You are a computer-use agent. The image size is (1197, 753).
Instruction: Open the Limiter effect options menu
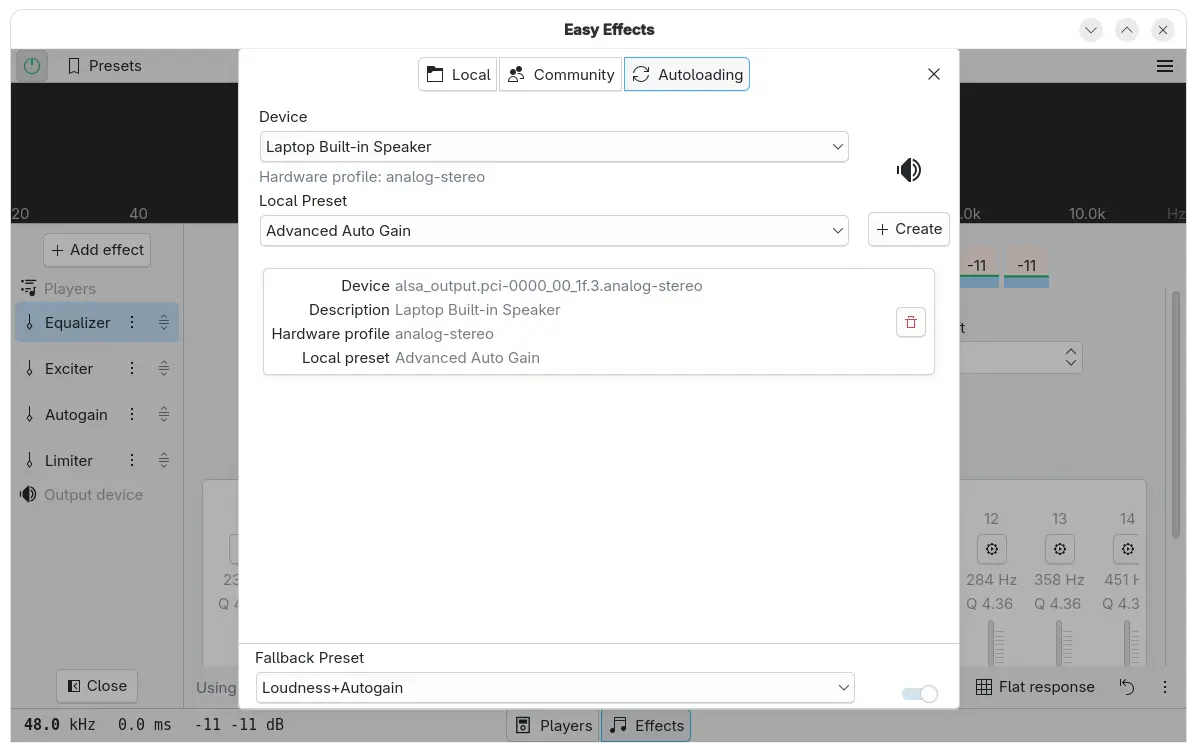click(132, 460)
